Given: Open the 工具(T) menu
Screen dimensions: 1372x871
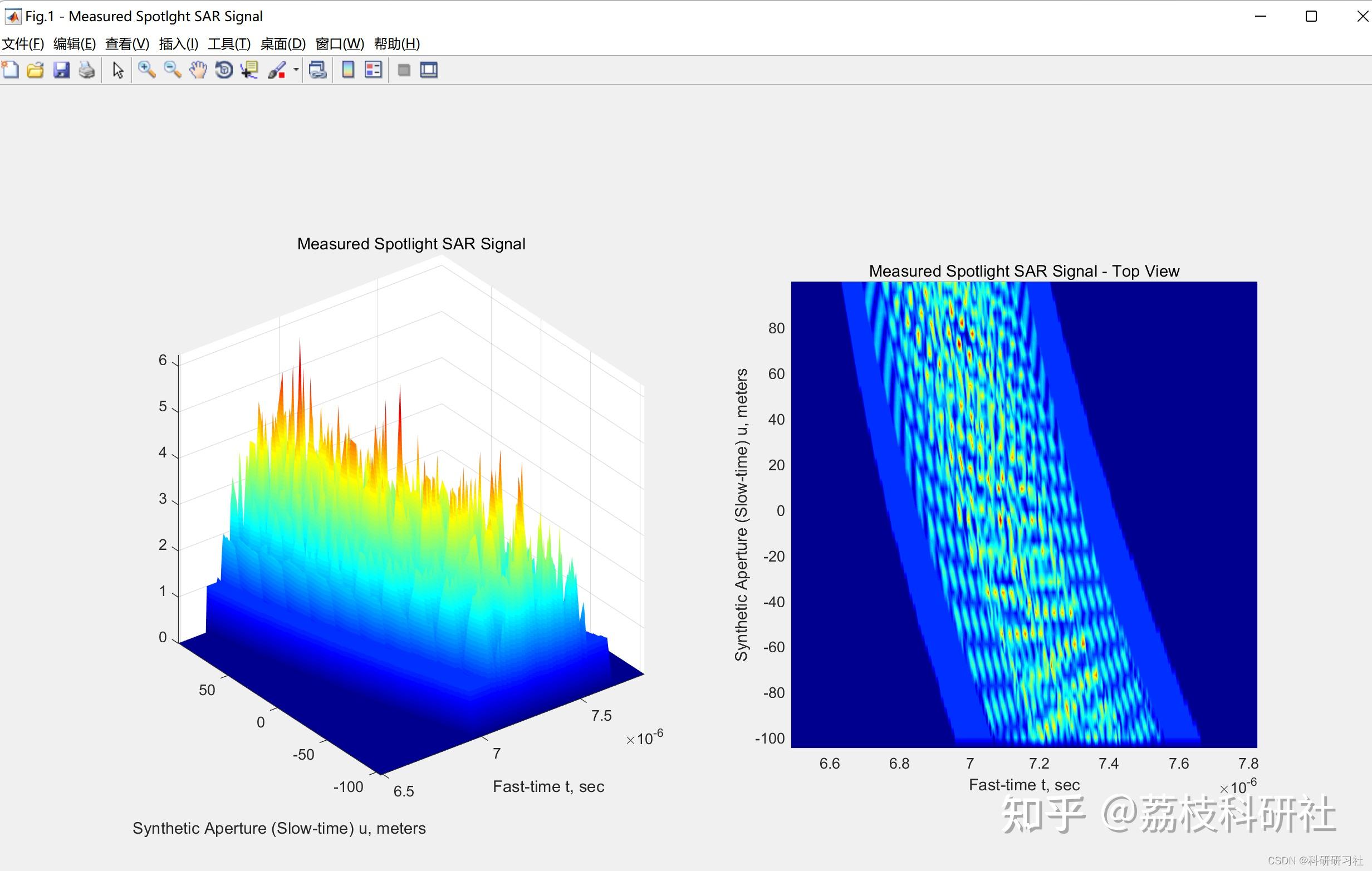Looking at the screenshot, I should pyautogui.click(x=229, y=44).
